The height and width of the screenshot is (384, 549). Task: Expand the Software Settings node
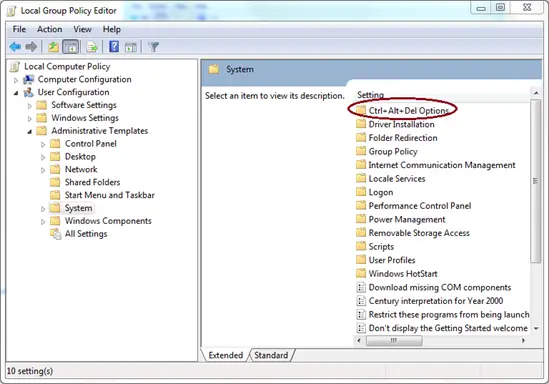point(29,106)
